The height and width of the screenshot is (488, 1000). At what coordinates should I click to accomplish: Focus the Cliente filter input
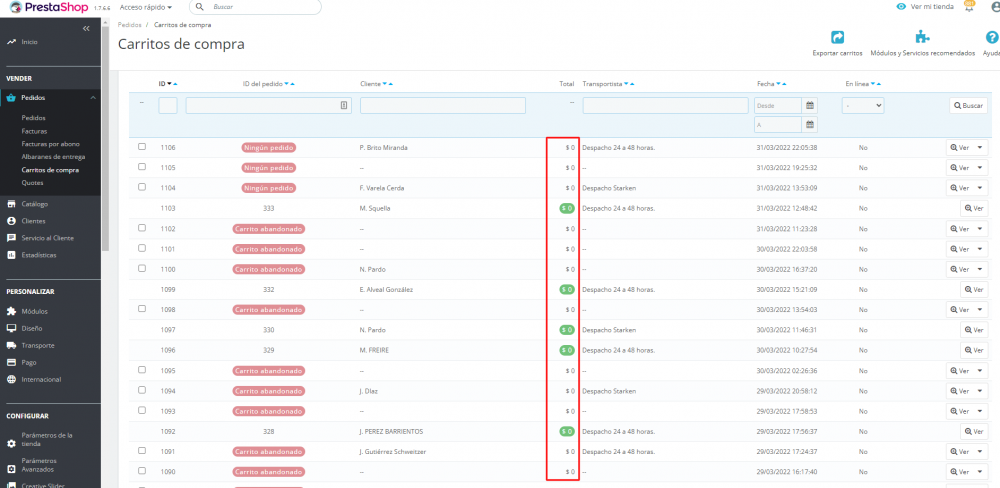[x=443, y=105]
